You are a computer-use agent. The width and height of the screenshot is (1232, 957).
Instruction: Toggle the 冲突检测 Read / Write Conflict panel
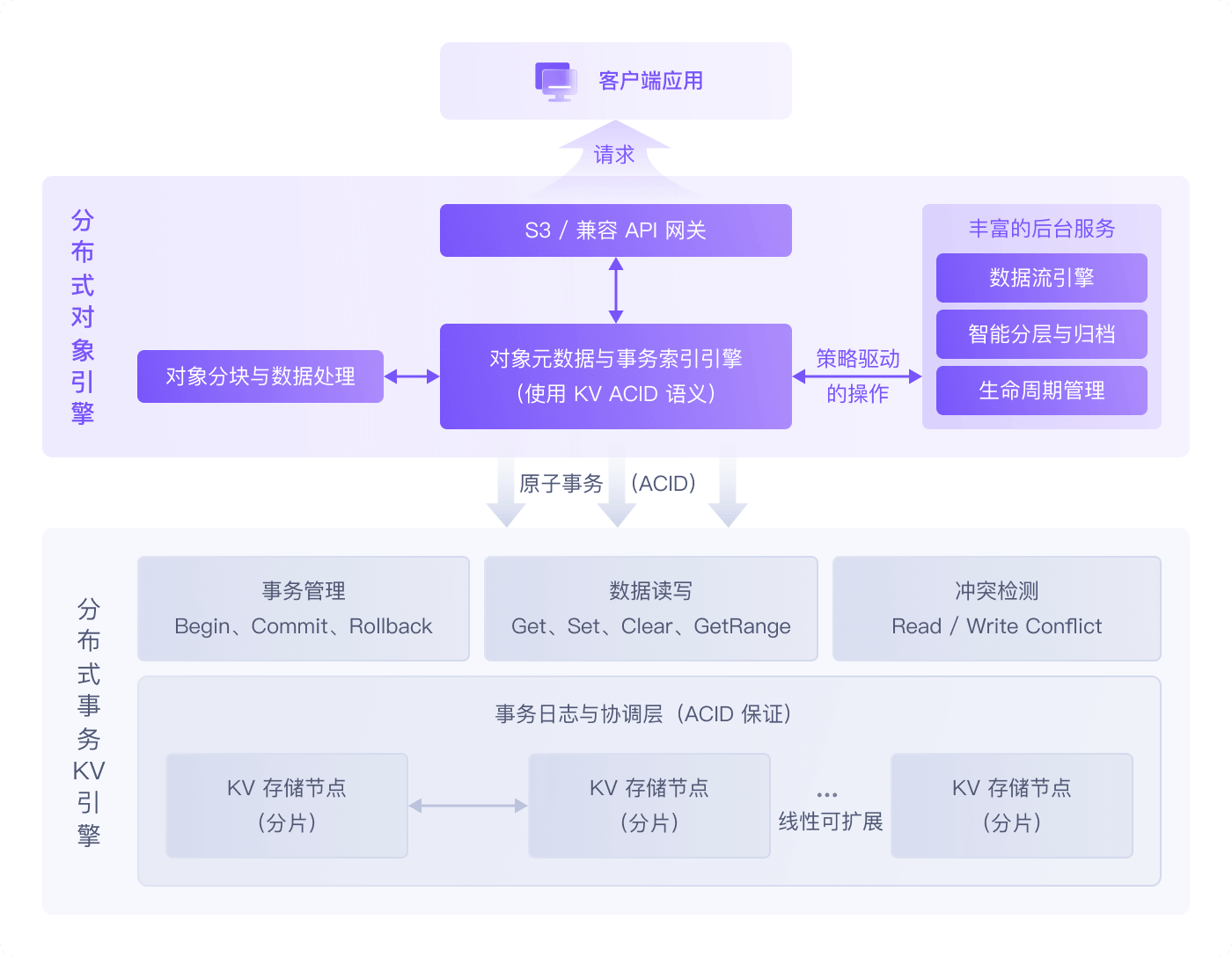click(995, 609)
